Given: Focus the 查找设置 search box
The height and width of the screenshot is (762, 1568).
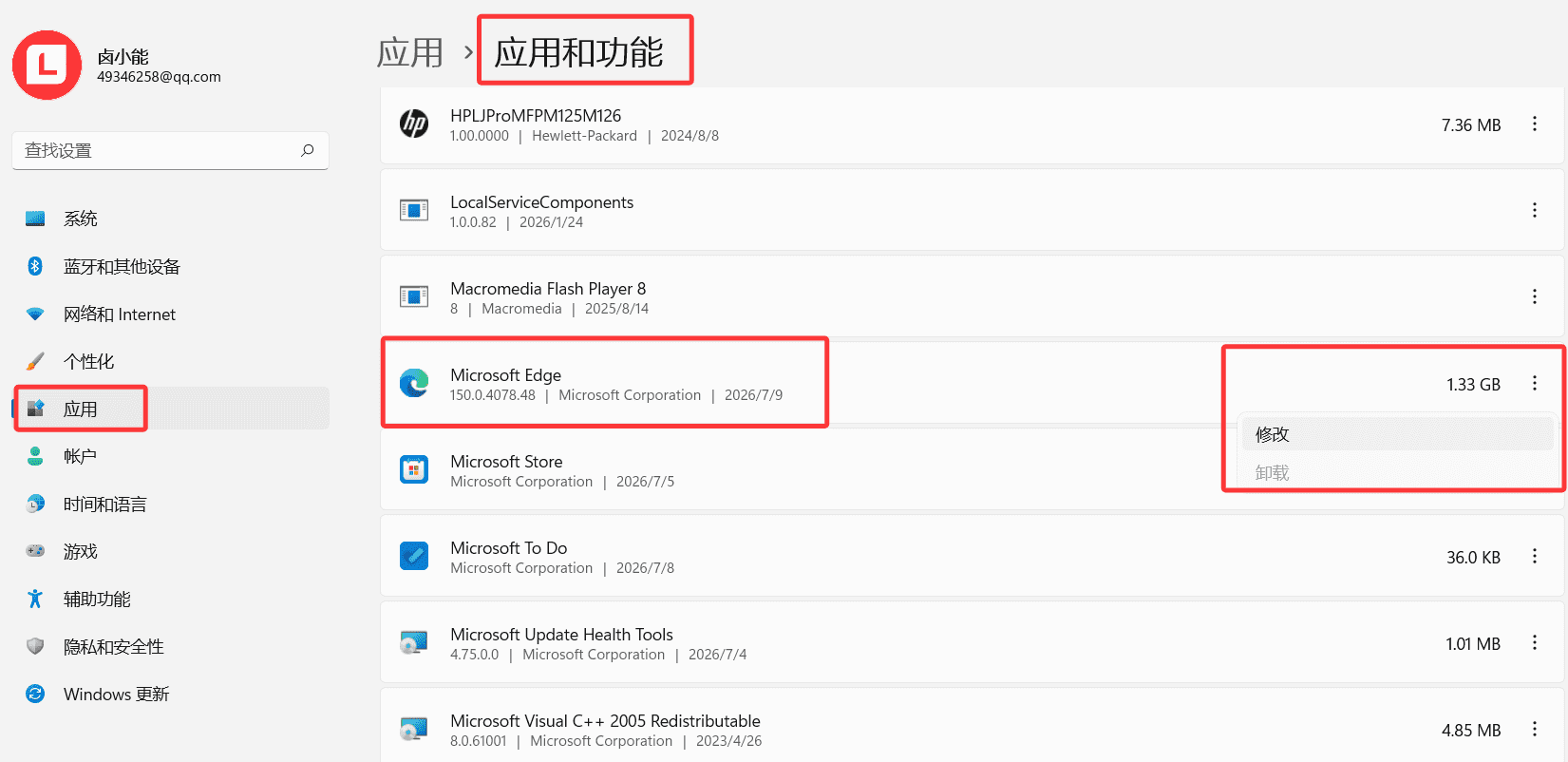Looking at the screenshot, I should [170, 150].
